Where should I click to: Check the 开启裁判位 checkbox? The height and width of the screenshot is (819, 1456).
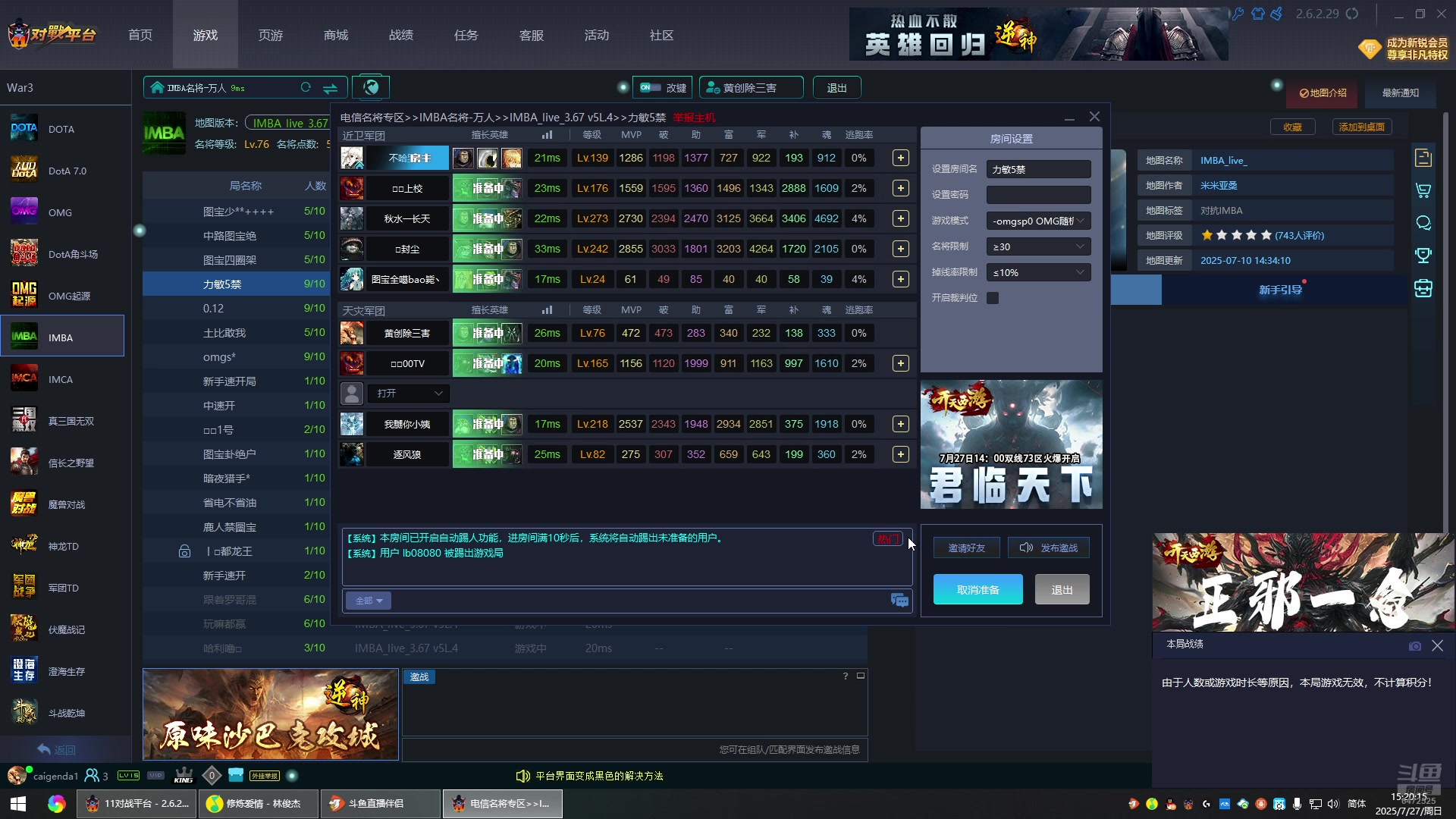pos(993,298)
